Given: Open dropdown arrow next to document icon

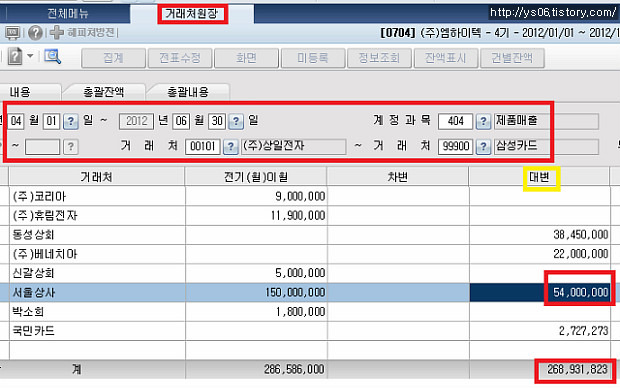Looking at the screenshot, I should [30, 56].
